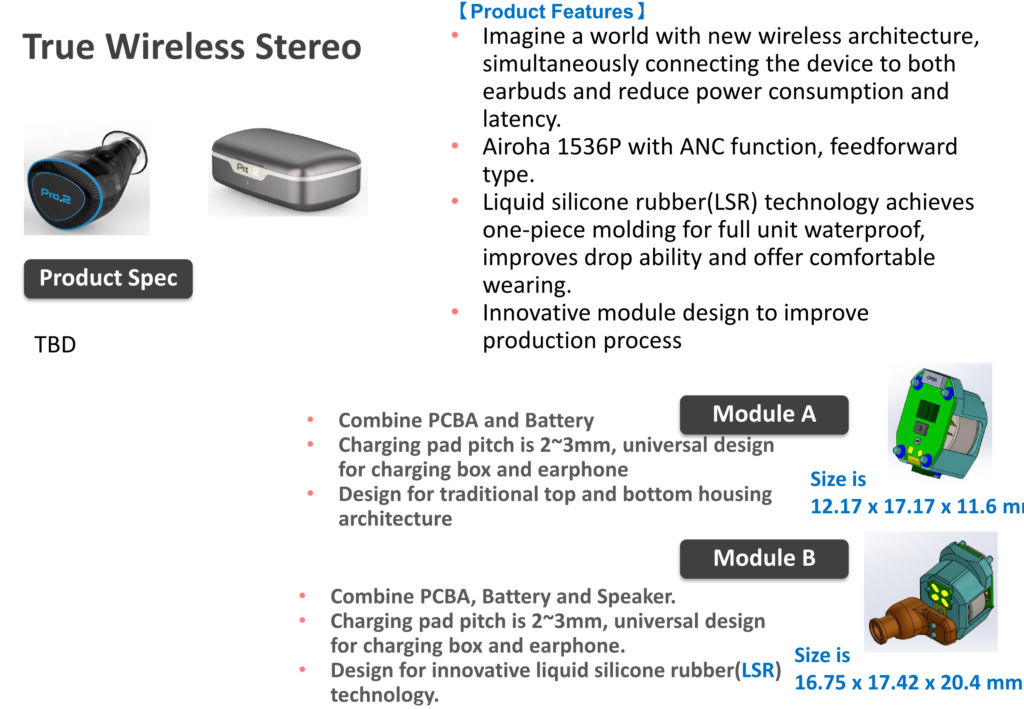The image size is (1024, 709).
Task: Click the gray charging case image
Action: (x=287, y=172)
